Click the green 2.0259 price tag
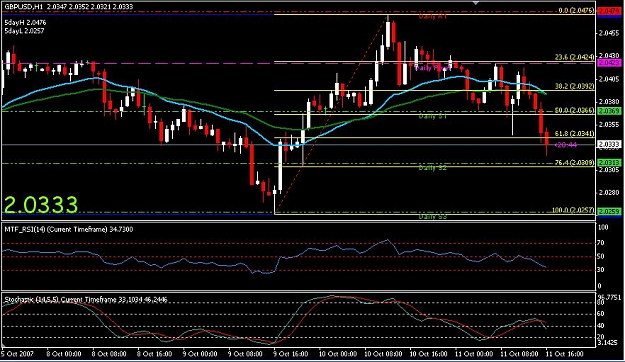625x362 pixels. 609,211
